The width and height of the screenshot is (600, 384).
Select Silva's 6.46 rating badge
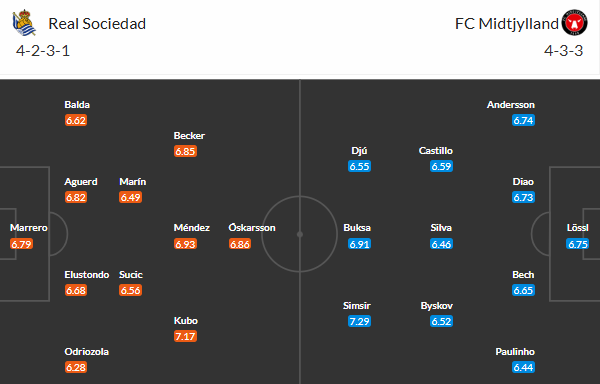(441, 244)
